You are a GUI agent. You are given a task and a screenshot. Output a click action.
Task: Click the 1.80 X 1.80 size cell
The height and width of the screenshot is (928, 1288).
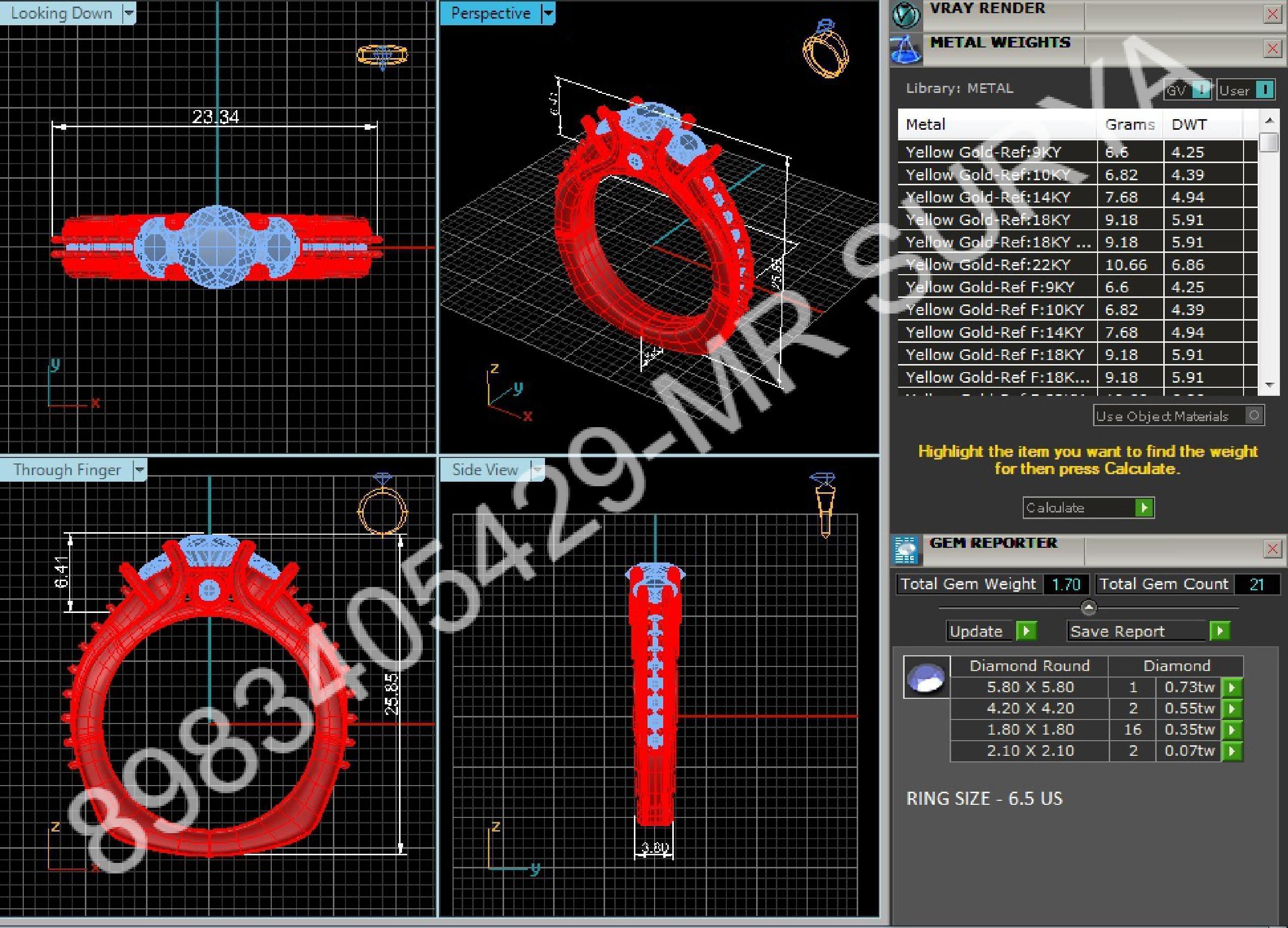1030,730
